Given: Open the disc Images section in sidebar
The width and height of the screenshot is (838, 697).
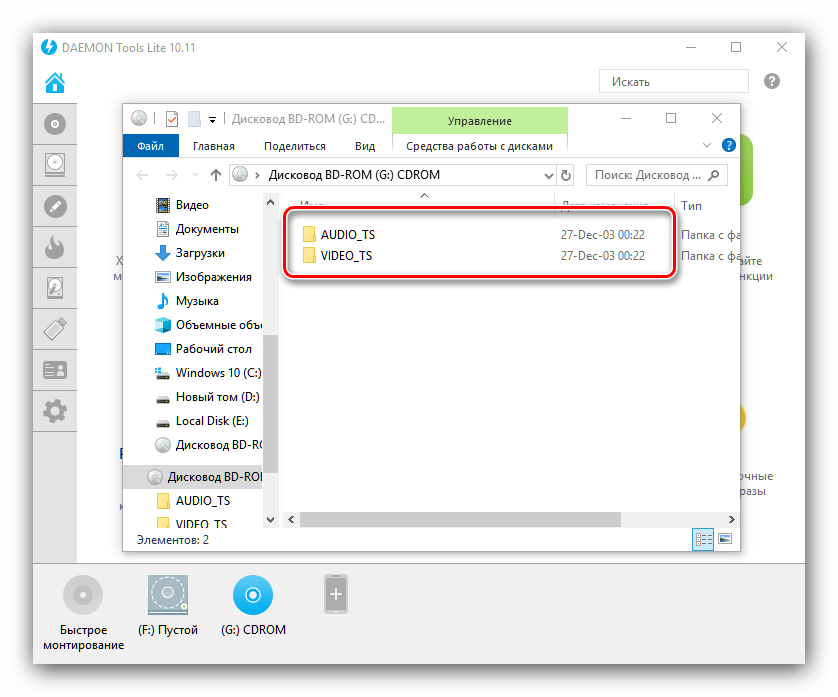Looking at the screenshot, I should coord(55,125).
